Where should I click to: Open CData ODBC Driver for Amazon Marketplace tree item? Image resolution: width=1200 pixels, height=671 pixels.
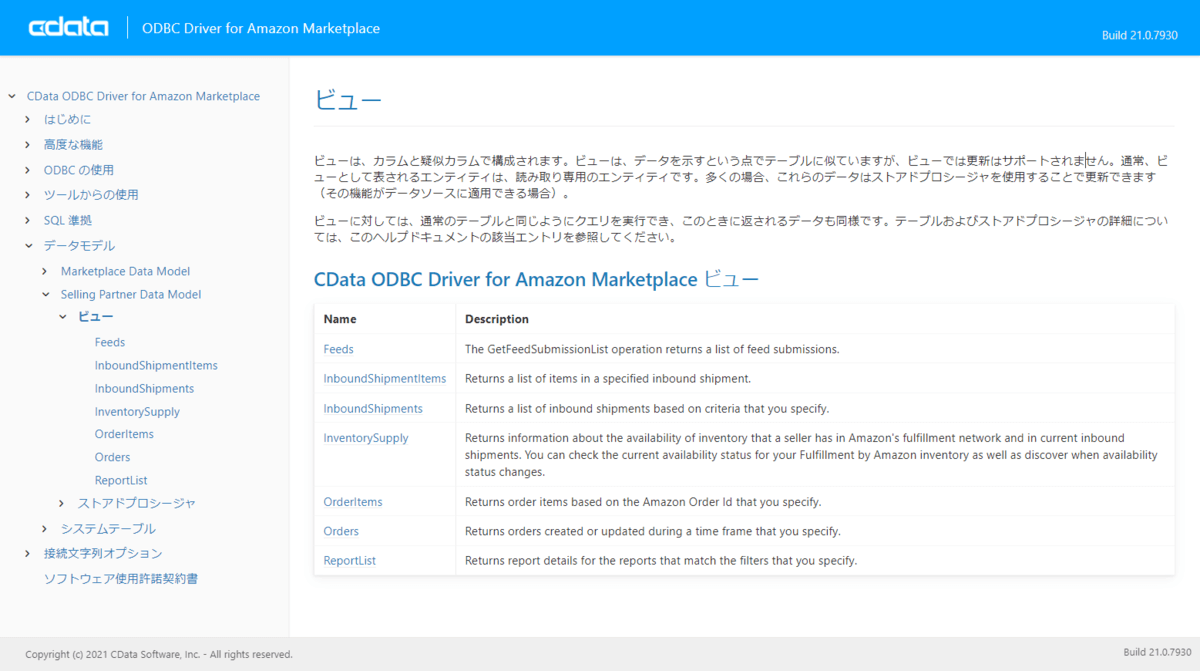[x=143, y=97]
